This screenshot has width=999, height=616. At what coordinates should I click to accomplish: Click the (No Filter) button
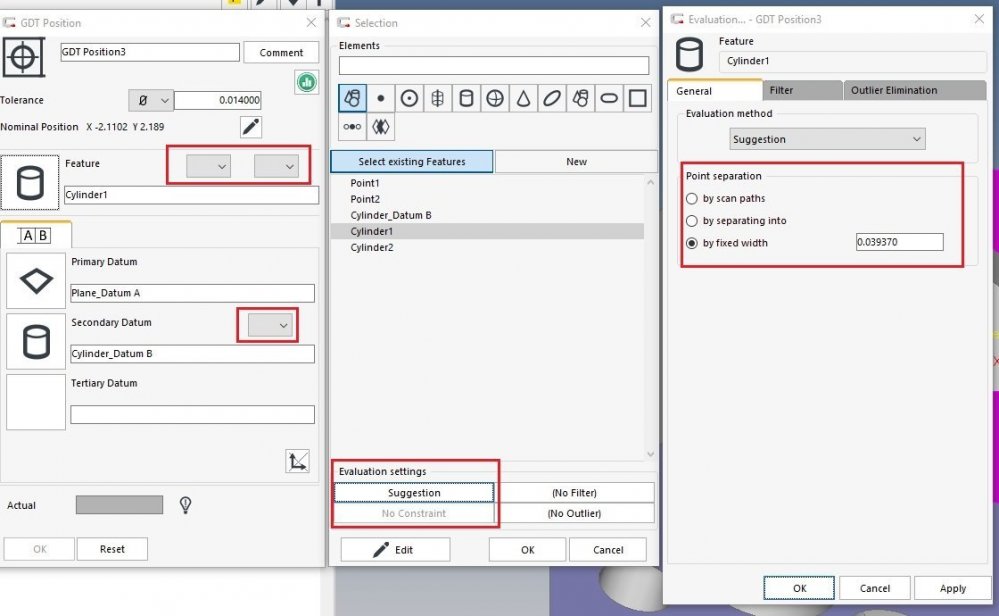574,493
